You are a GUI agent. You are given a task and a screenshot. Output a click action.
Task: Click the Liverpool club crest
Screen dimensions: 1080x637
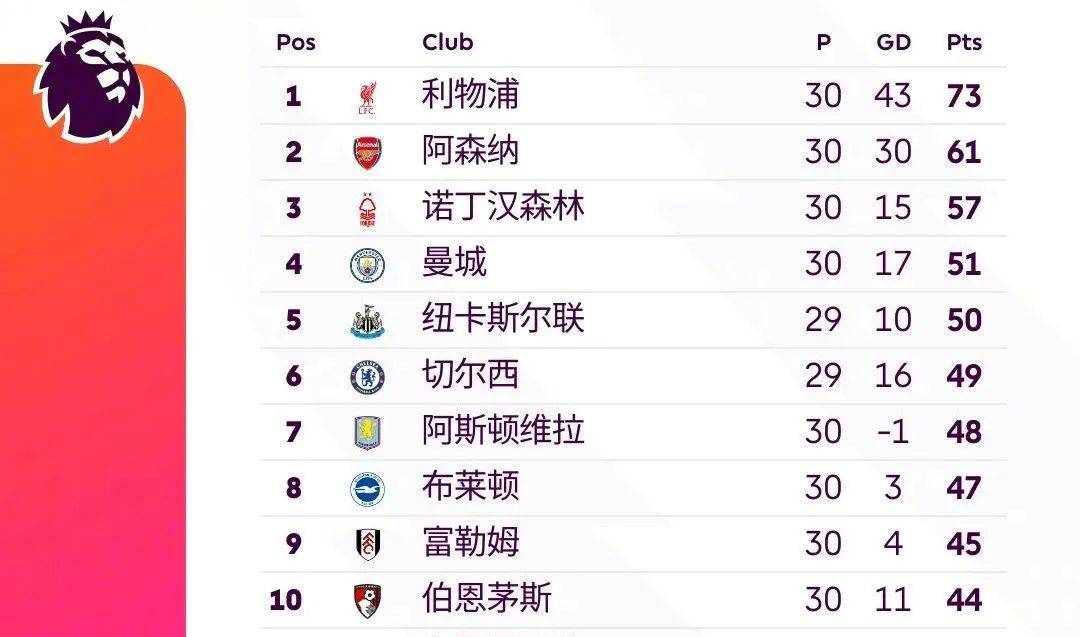(x=367, y=97)
